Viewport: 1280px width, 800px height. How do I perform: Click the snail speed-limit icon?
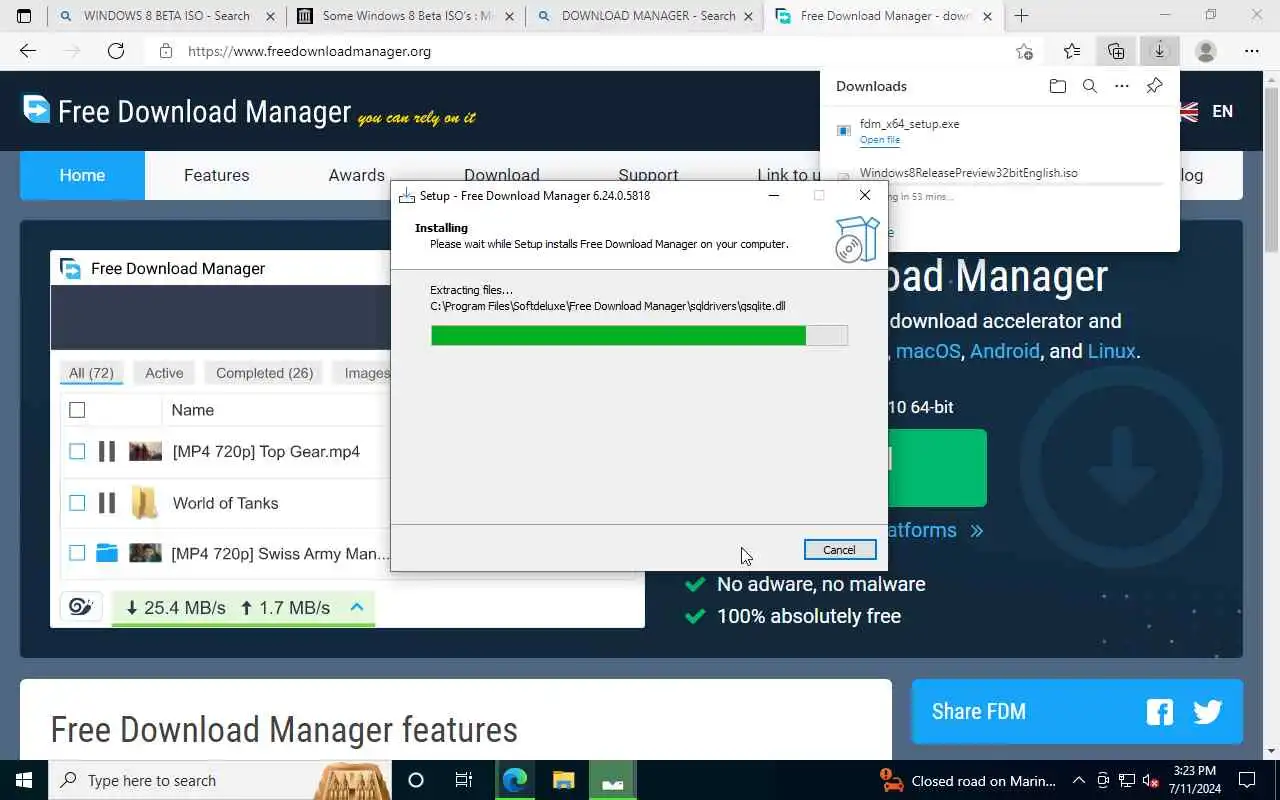(80, 607)
